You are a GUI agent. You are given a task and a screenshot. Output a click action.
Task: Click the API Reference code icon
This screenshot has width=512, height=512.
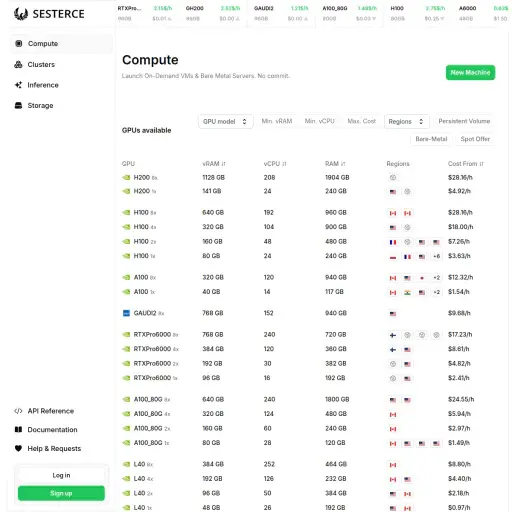click(x=18, y=411)
